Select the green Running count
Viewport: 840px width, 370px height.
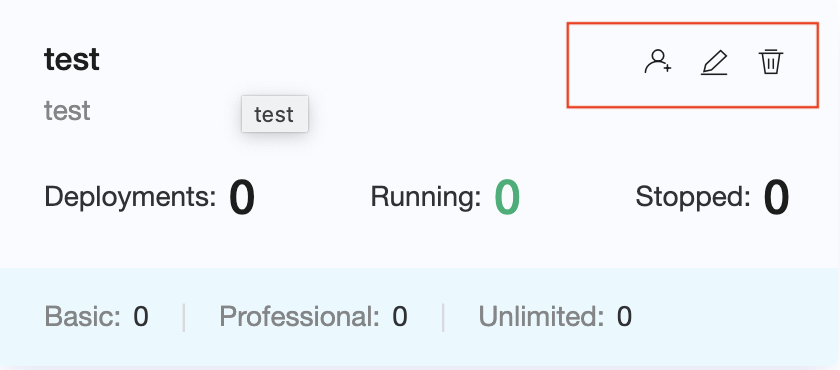(x=507, y=198)
